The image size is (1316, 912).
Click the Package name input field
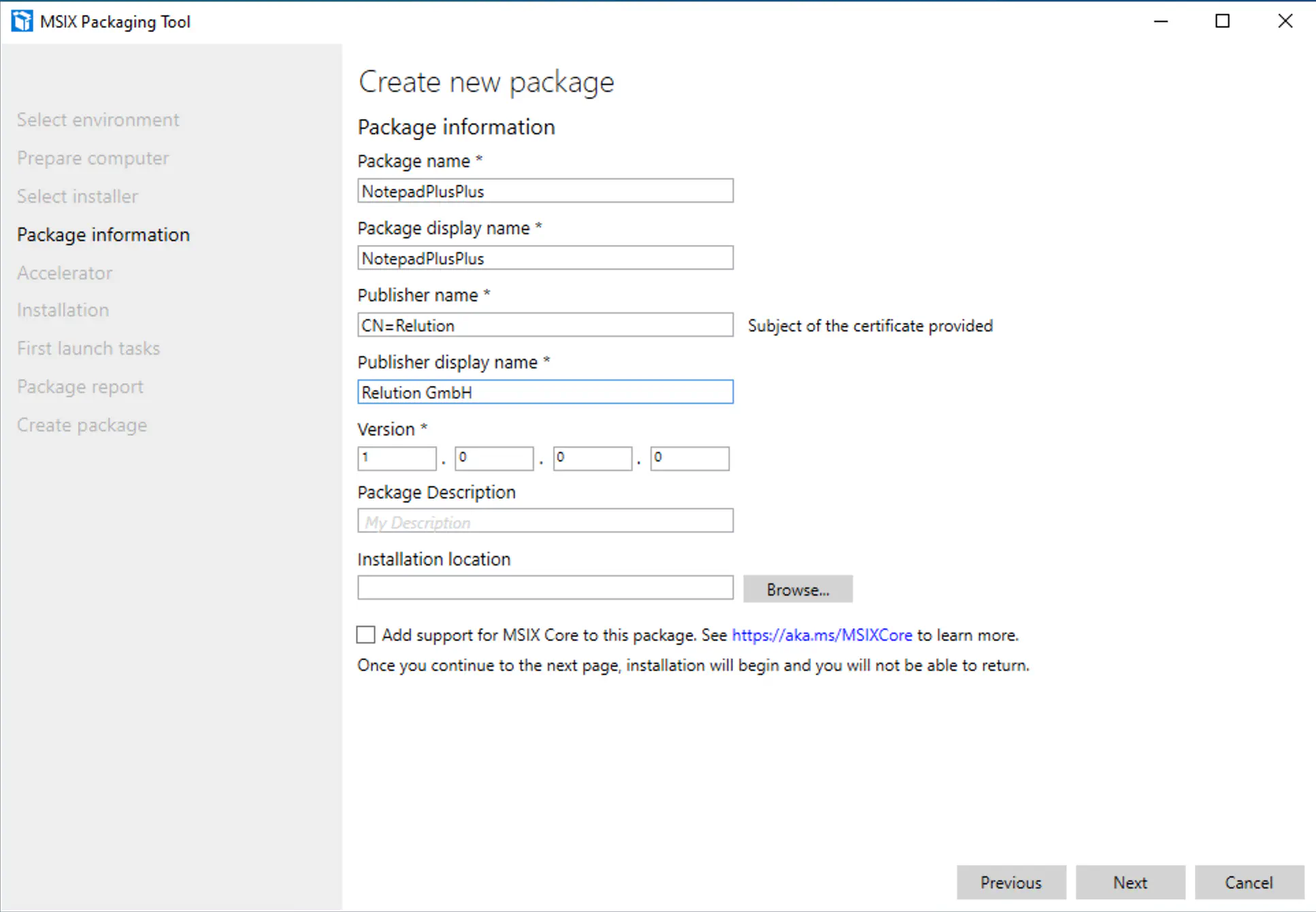tap(544, 191)
